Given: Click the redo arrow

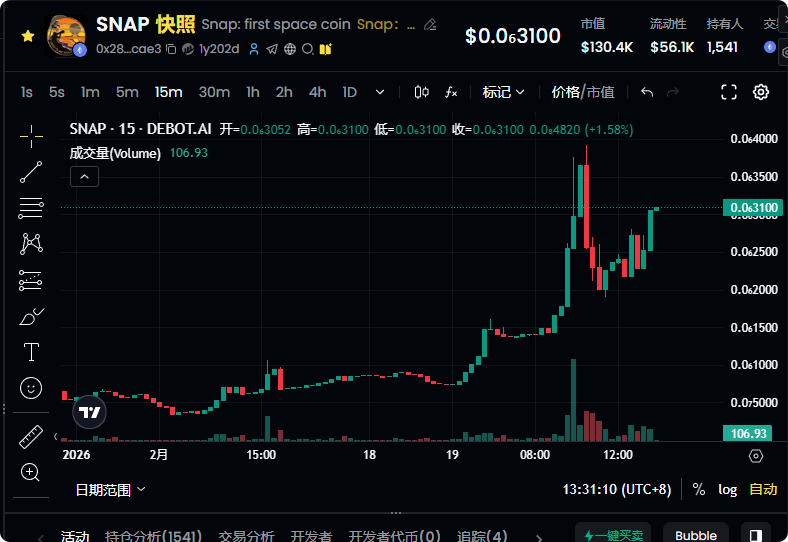Looking at the screenshot, I should coord(673,92).
